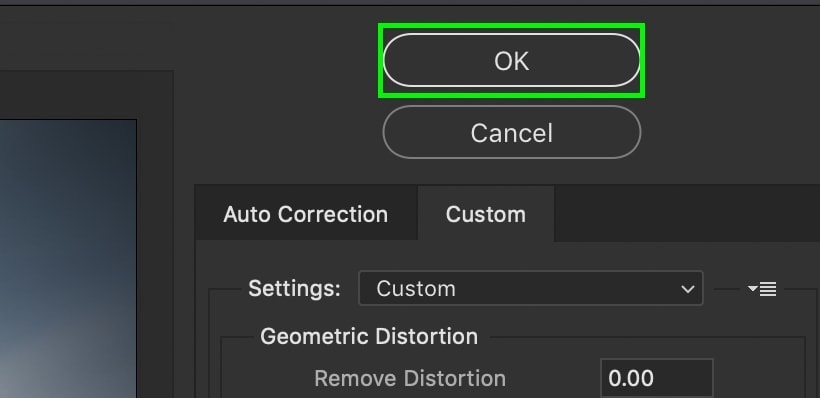Viewport: 820px width, 398px height.
Task: Cancel the Lens Correction dialog
Action: coord(511,132)
